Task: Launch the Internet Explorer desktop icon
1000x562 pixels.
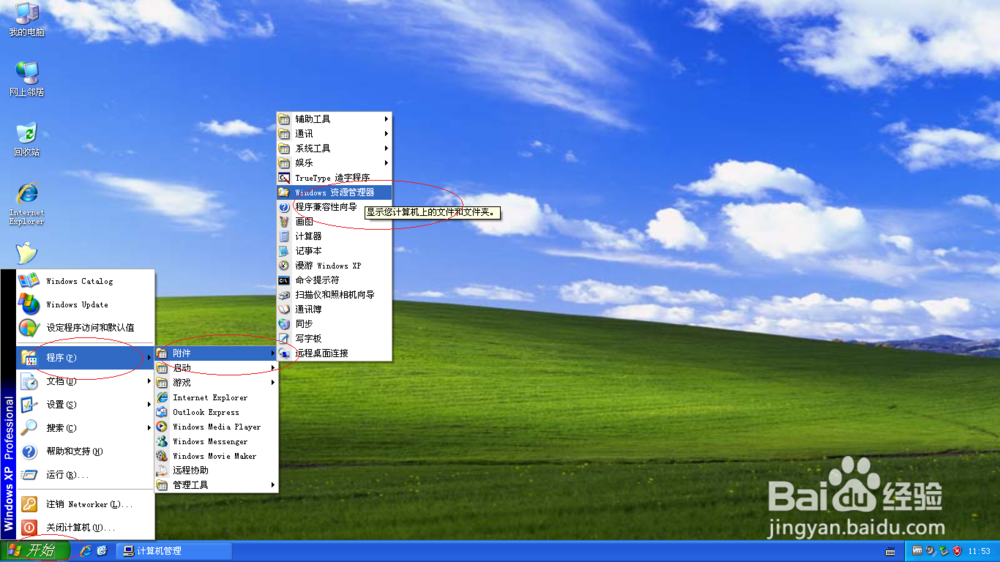Action: 27,203
